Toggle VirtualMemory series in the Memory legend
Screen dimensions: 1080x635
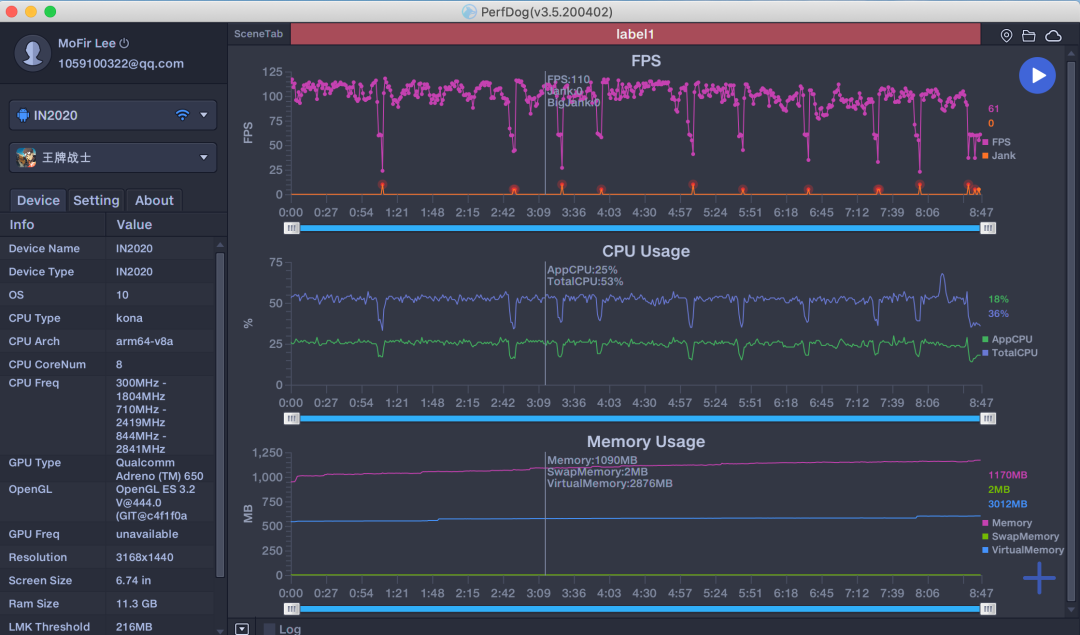click(1027, 550)
